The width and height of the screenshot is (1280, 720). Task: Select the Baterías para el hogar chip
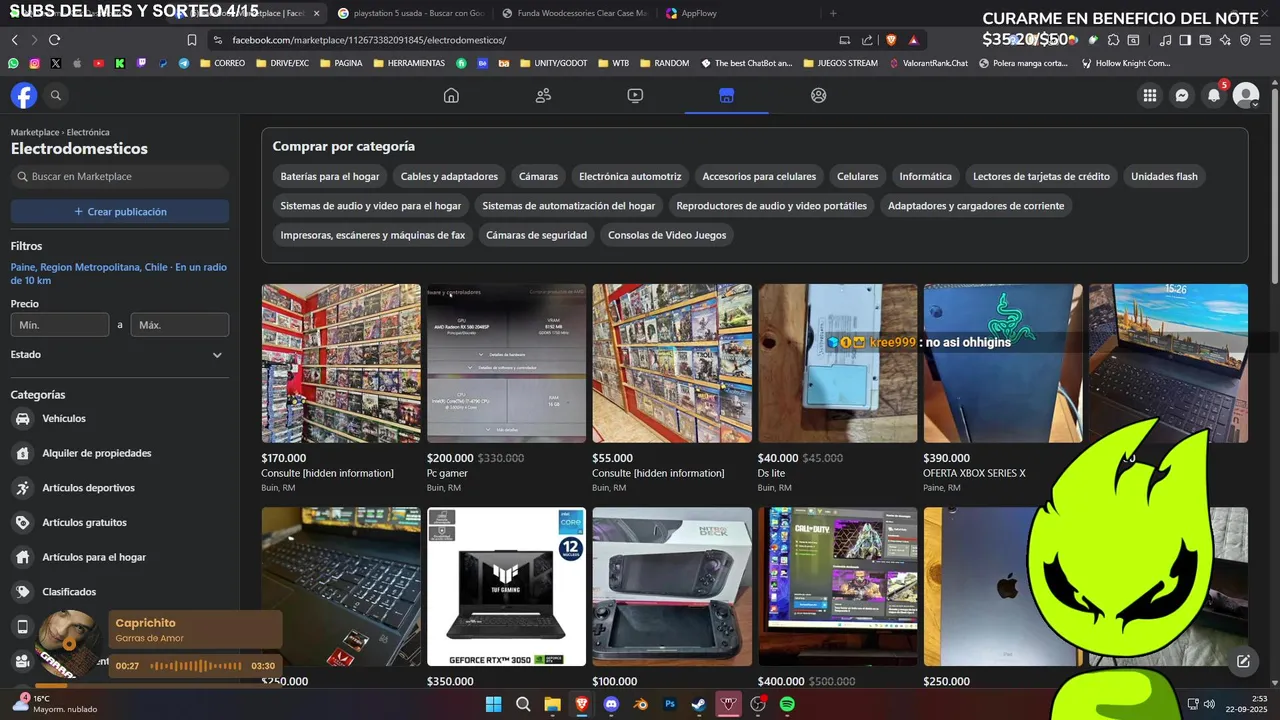pos(330,176)
